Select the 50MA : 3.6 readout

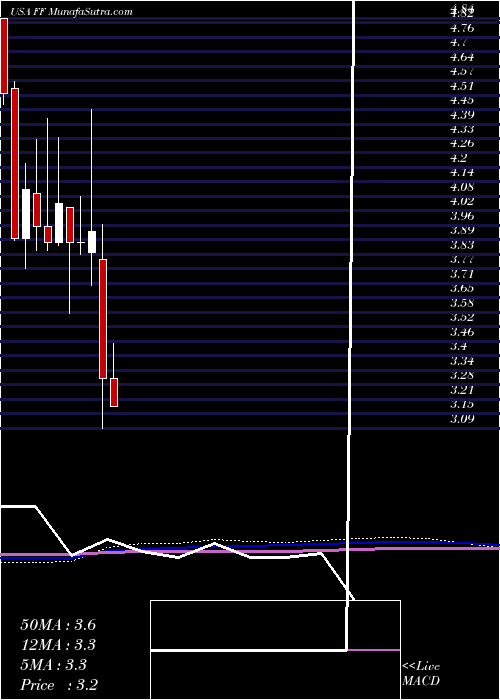(x=58, y=625)
